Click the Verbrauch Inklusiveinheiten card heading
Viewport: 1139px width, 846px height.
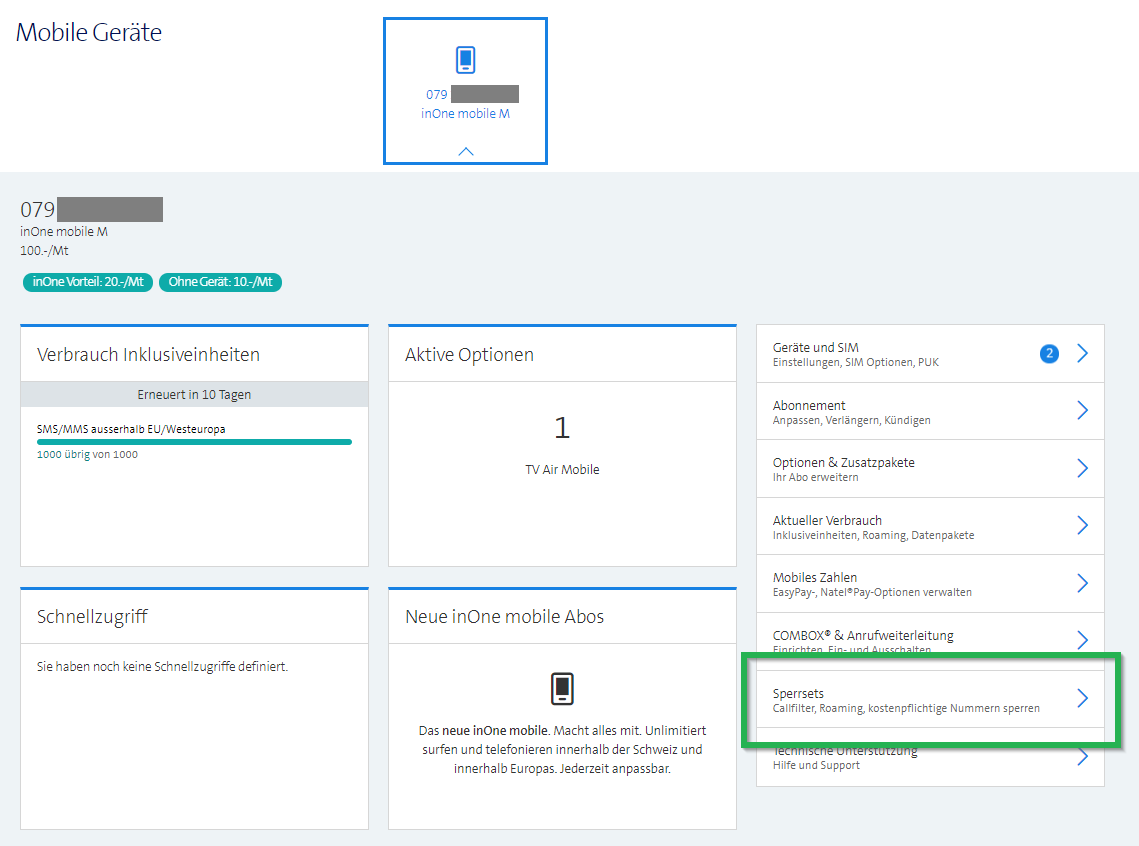coord(148,355)
